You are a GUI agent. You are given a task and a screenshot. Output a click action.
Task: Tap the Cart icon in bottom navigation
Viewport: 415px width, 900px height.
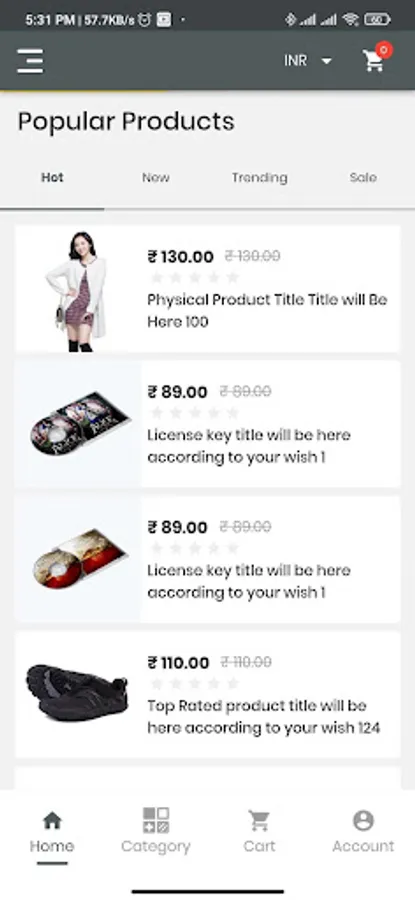(259, 821)
